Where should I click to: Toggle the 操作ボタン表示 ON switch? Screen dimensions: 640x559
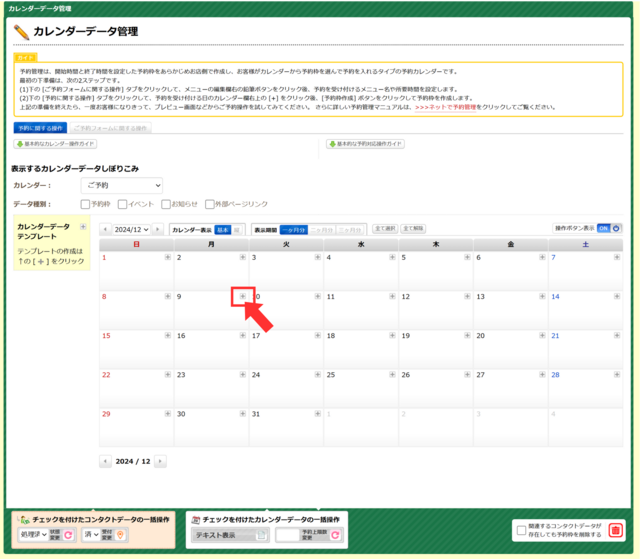point(609,228)
